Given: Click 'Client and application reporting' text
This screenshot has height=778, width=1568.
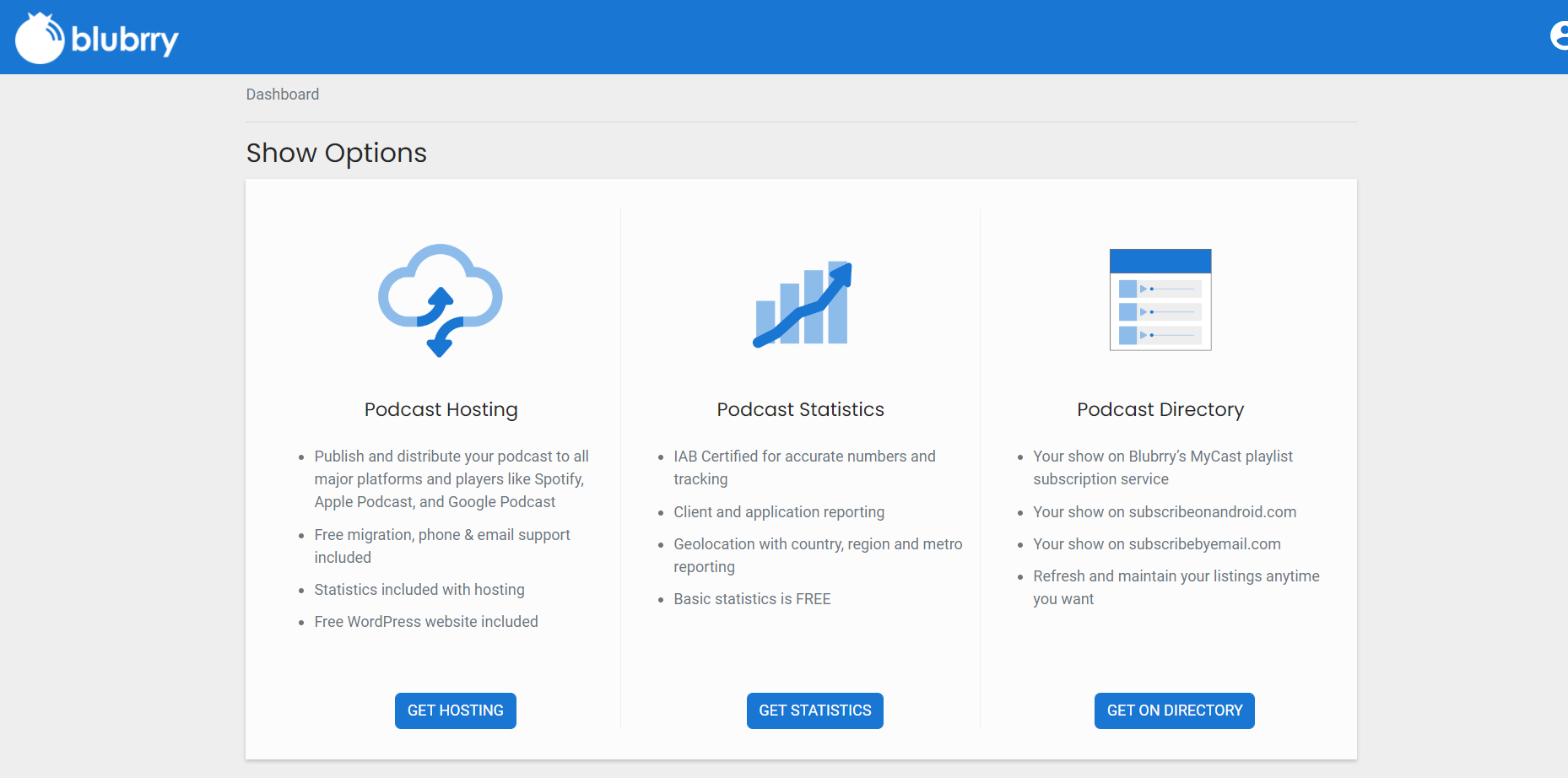Looking at the screenshot, I should (779, 512).
